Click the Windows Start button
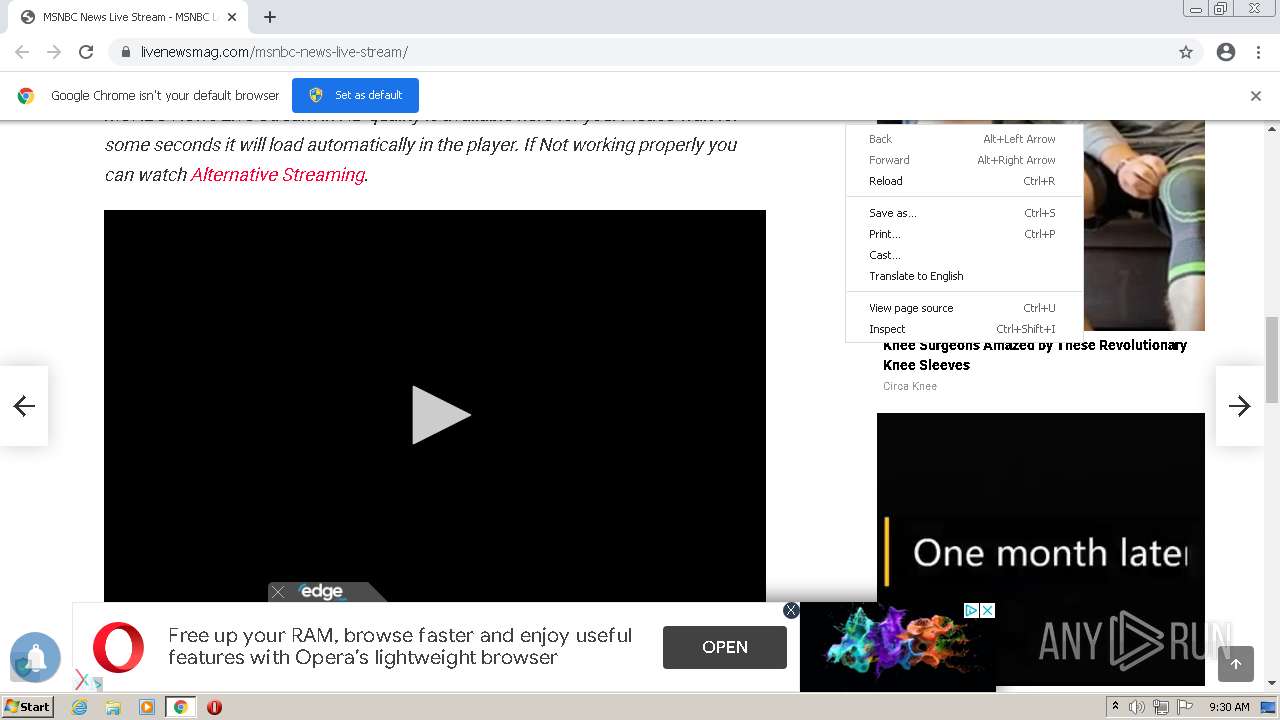 (x=28, y=706)
